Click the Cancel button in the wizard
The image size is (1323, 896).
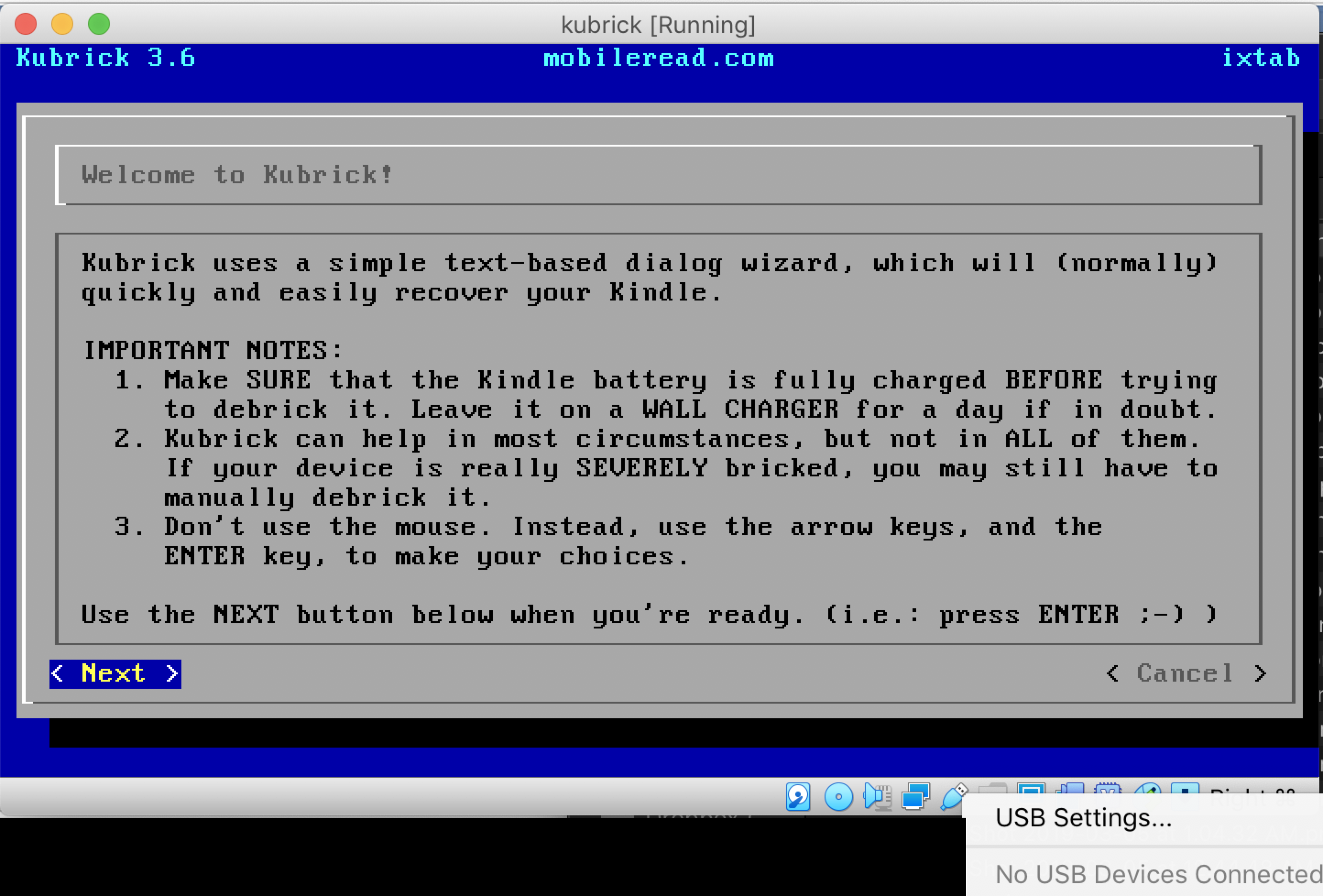pyautogui.click(x=1185, y=673)
